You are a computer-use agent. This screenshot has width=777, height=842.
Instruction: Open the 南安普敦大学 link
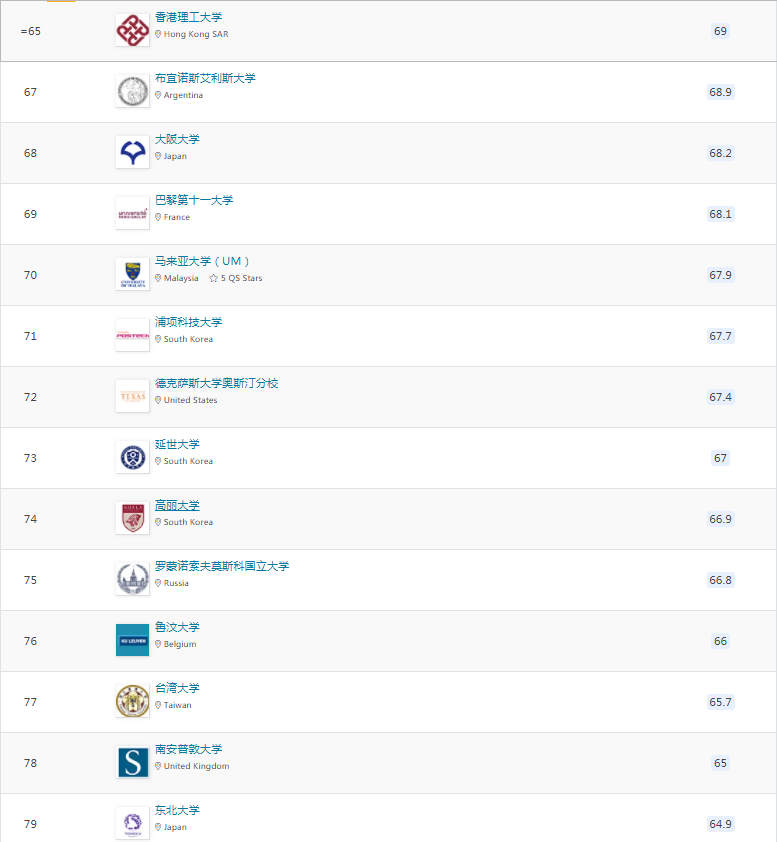tap(188, 749)
